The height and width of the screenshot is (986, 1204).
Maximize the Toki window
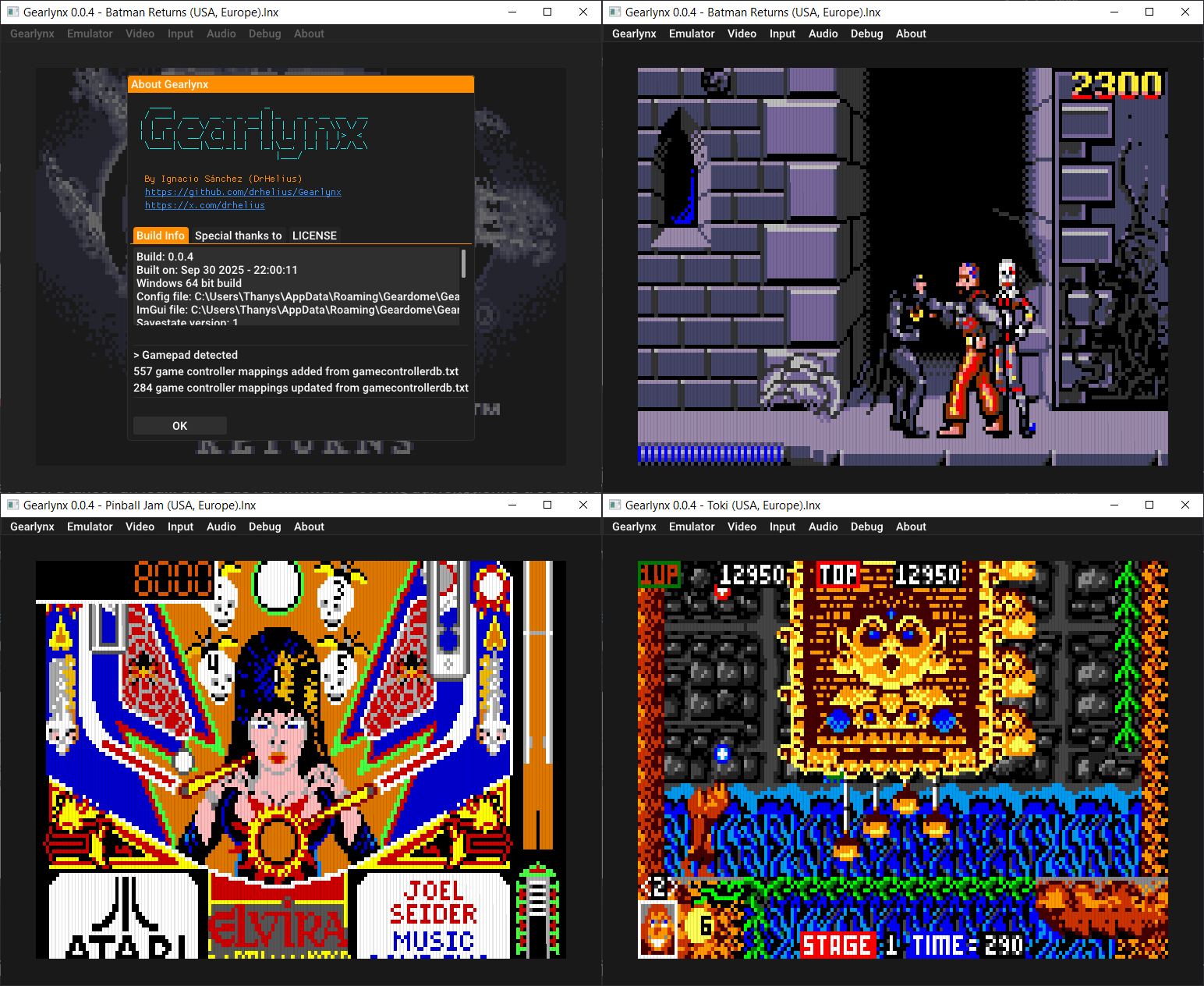pos(1149,505)
